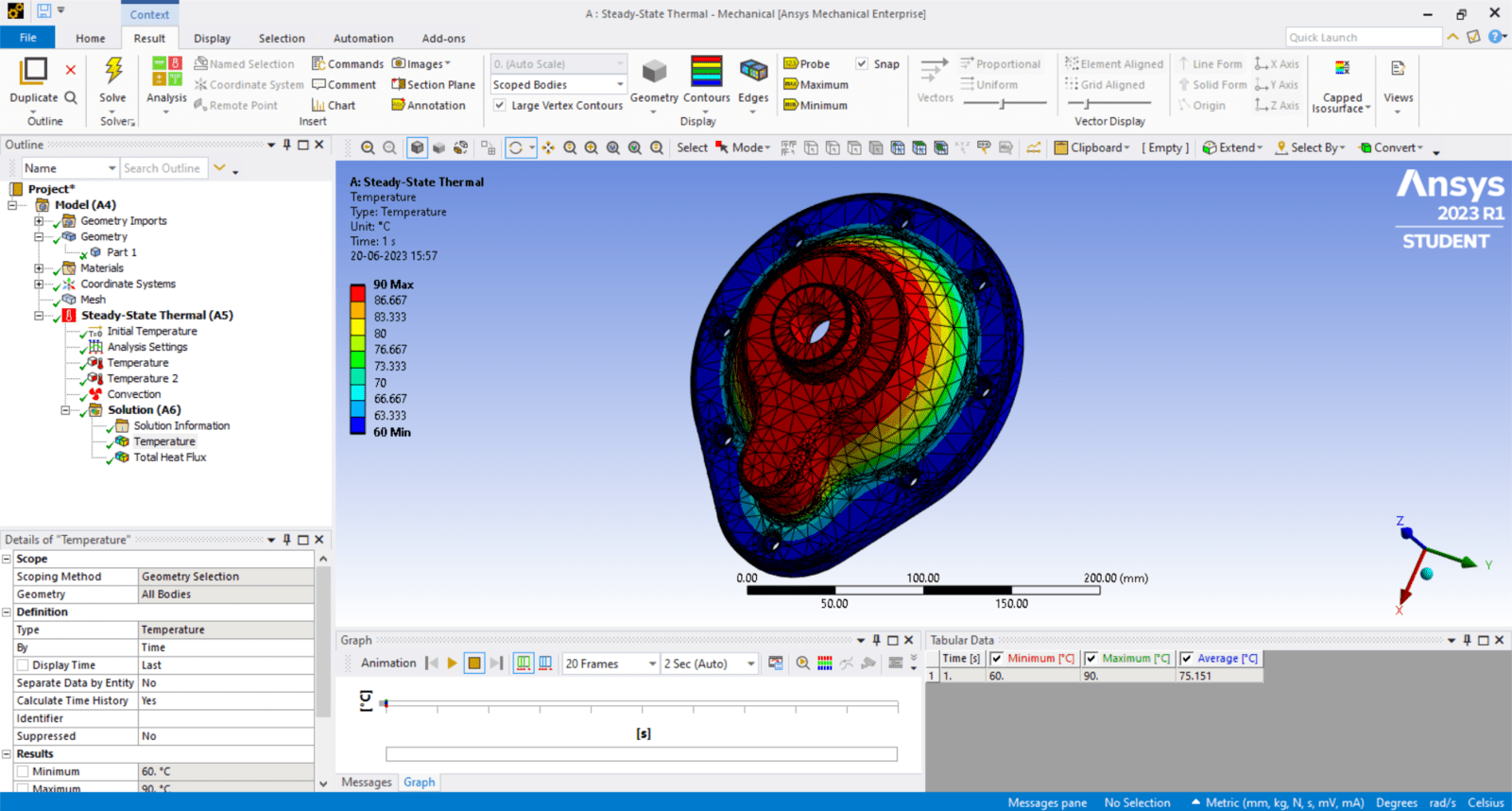Click the delete red X icon in ribbon
Screen dimensions: 1512x811
coord(70,70)
